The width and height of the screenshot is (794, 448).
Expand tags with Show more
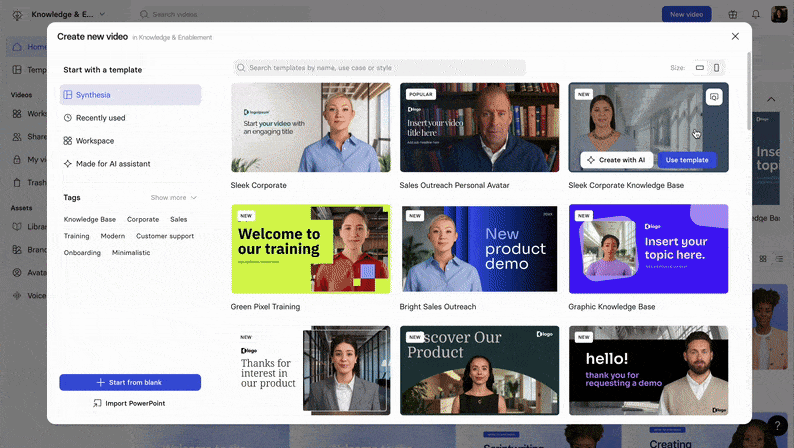point(173,197)
